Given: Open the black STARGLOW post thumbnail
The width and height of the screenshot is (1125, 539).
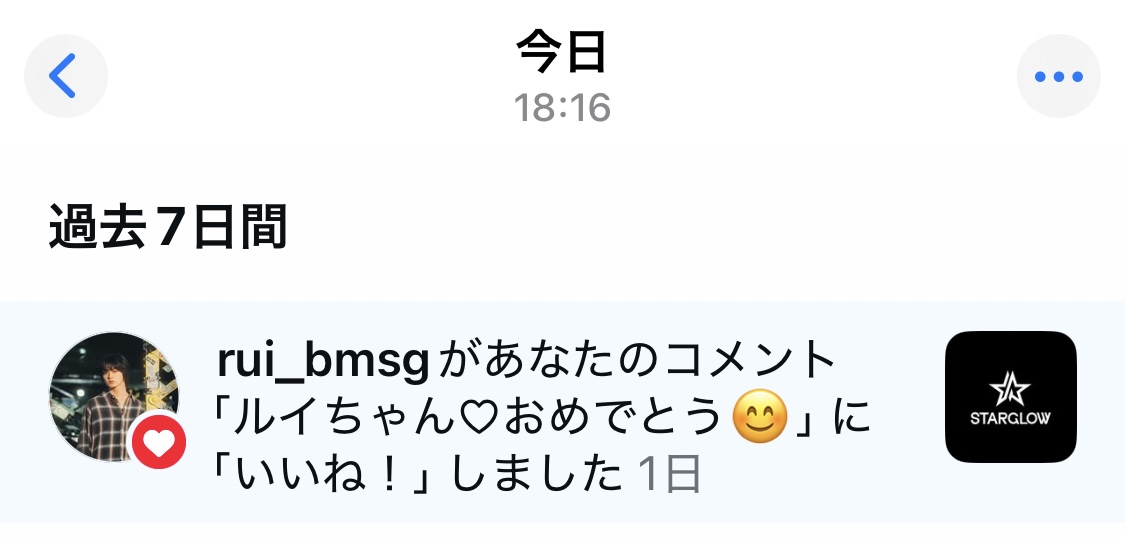Looking at the screenshot, I should [1010, 397].
